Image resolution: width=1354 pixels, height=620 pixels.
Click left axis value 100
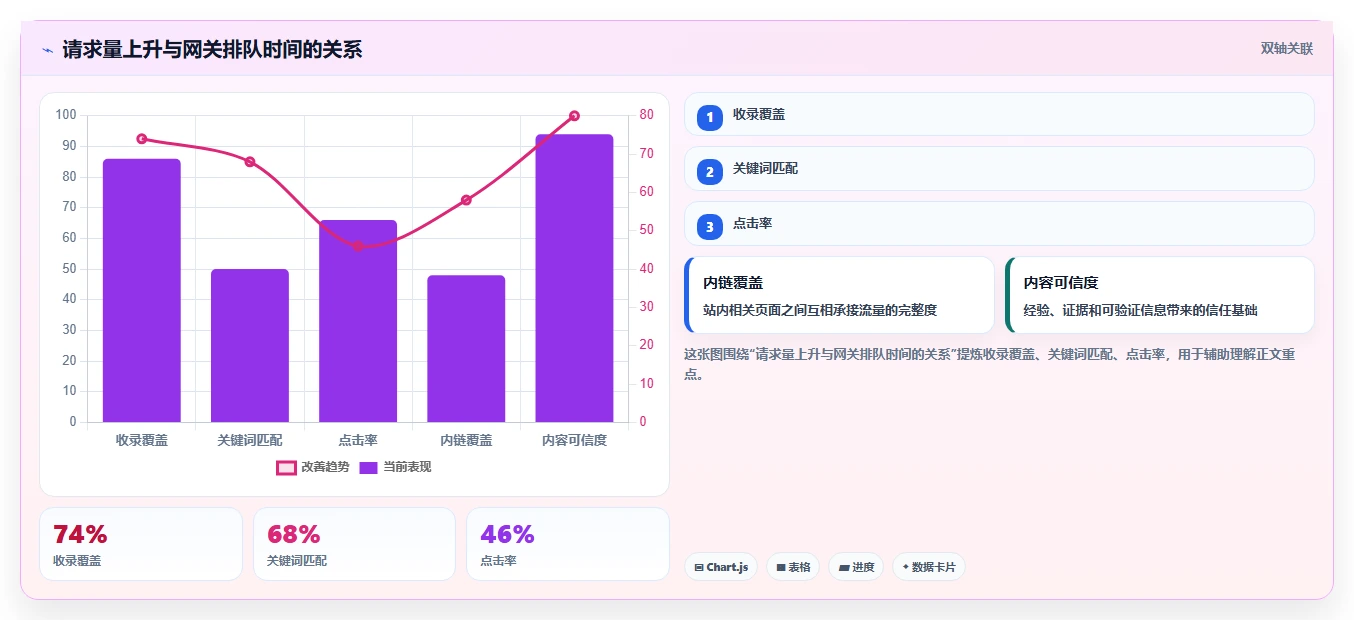coord(66,115)
